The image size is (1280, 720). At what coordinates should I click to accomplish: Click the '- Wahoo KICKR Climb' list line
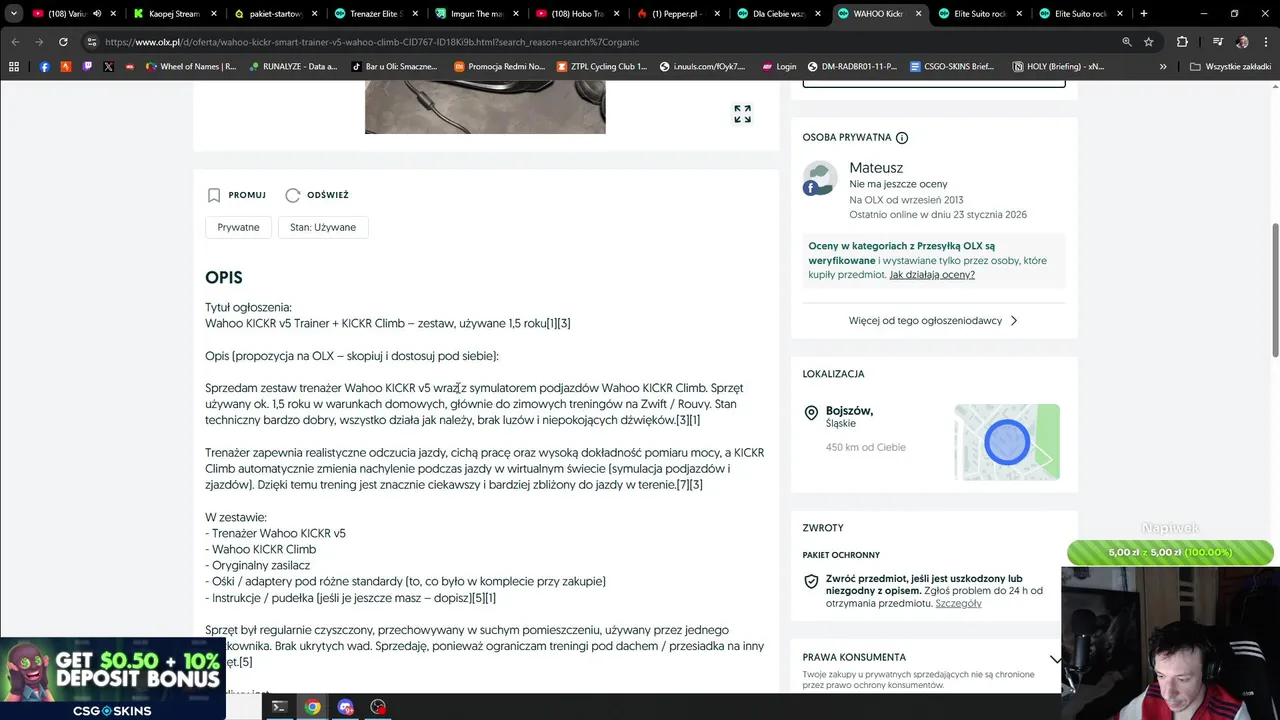(x=261, y=549)
